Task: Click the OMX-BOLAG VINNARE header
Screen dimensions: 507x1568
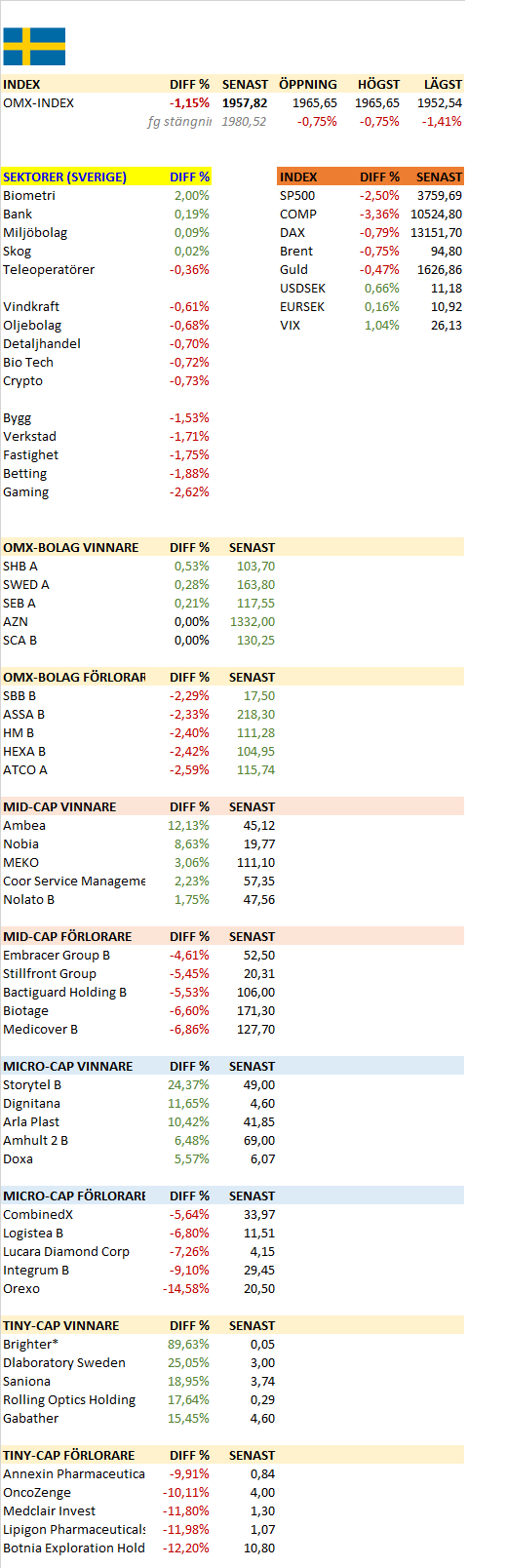Action: pos(71,547)
